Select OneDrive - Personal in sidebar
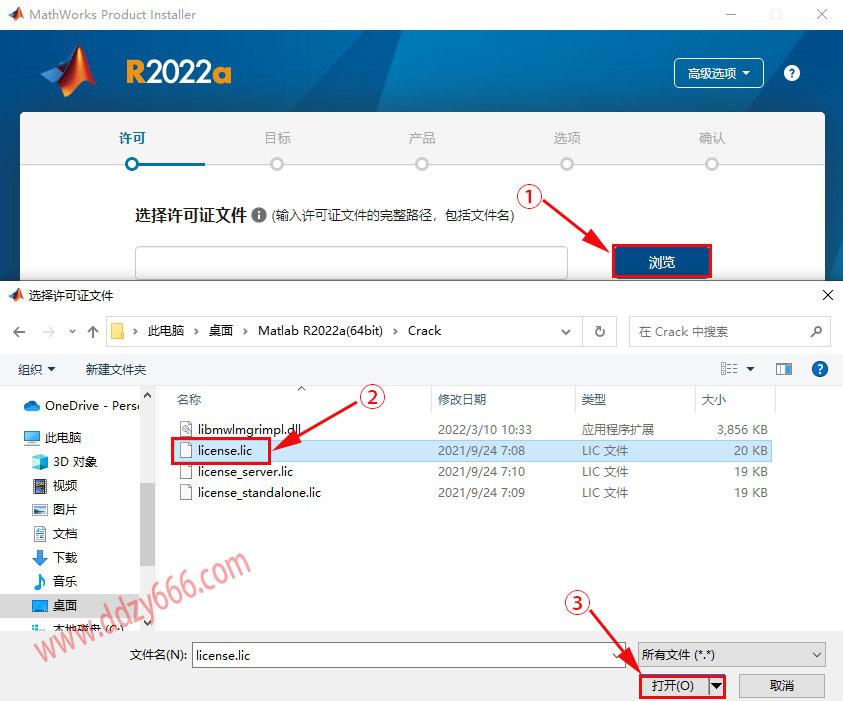This screenshot has width=843, height=701. [x=81, y=406]
